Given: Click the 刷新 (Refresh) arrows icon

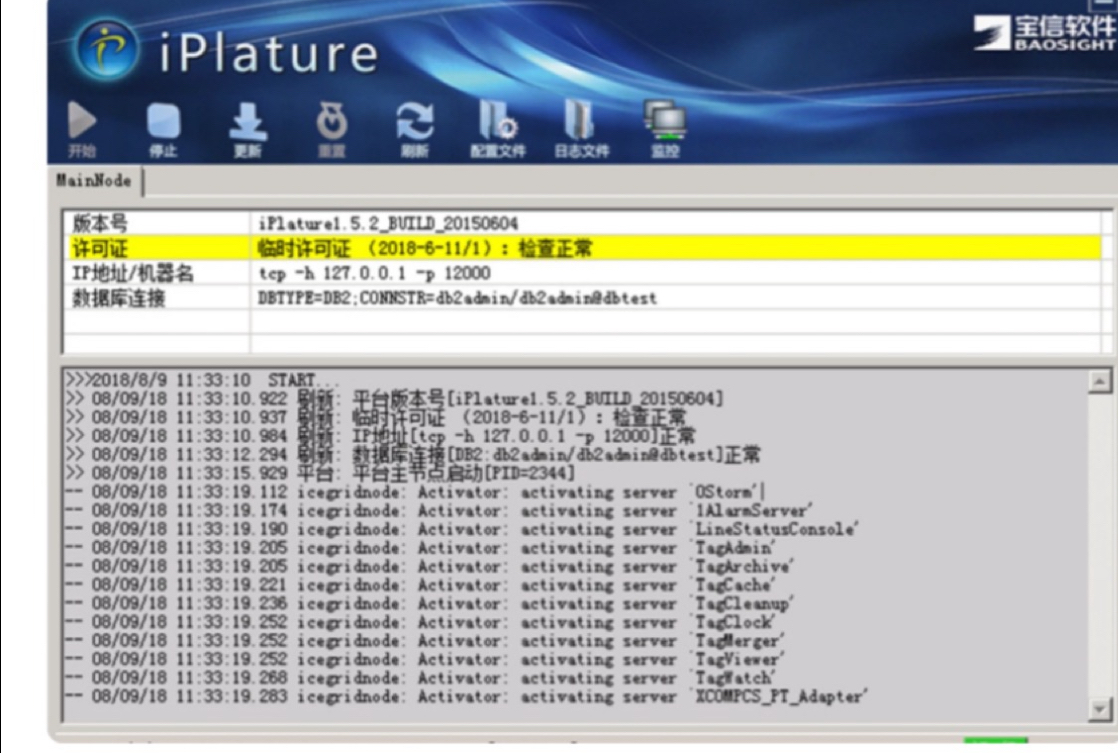Looking at the screenshot, I should [415, 121].
